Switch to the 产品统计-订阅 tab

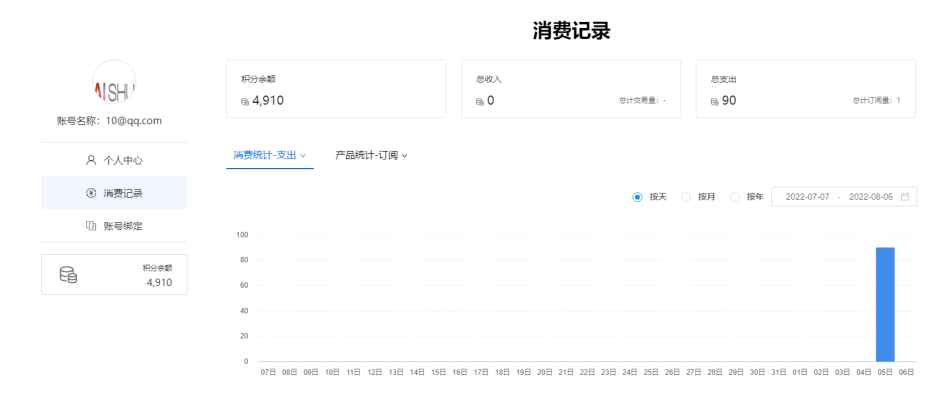pyautogui.click(x=371, y=156)
